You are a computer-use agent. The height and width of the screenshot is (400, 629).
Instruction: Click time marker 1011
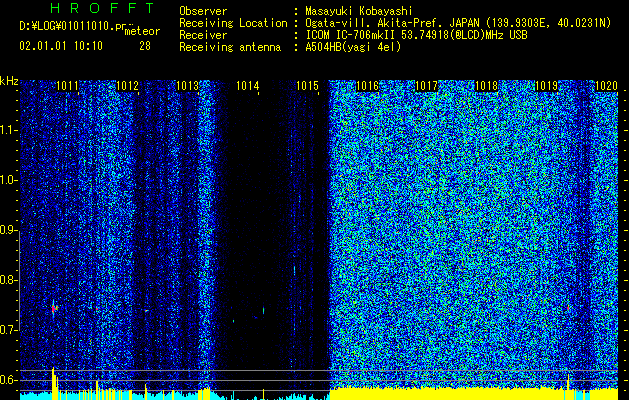[x=67, y=85]
